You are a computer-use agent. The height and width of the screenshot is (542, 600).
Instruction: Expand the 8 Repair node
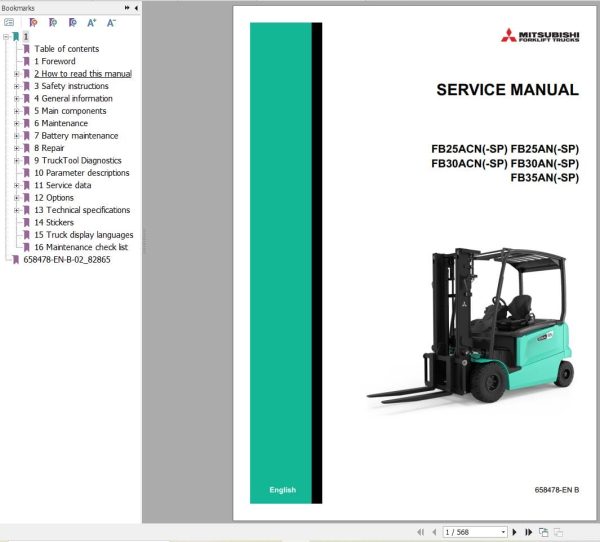pos(16,148)
